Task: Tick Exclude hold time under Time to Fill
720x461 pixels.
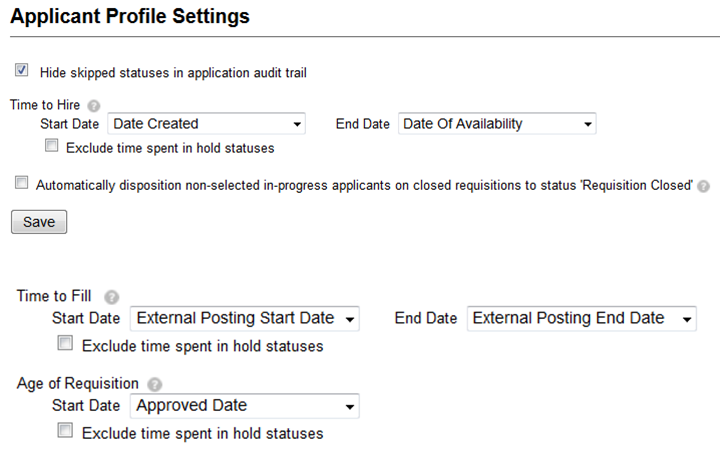Action: coord(65,343)
